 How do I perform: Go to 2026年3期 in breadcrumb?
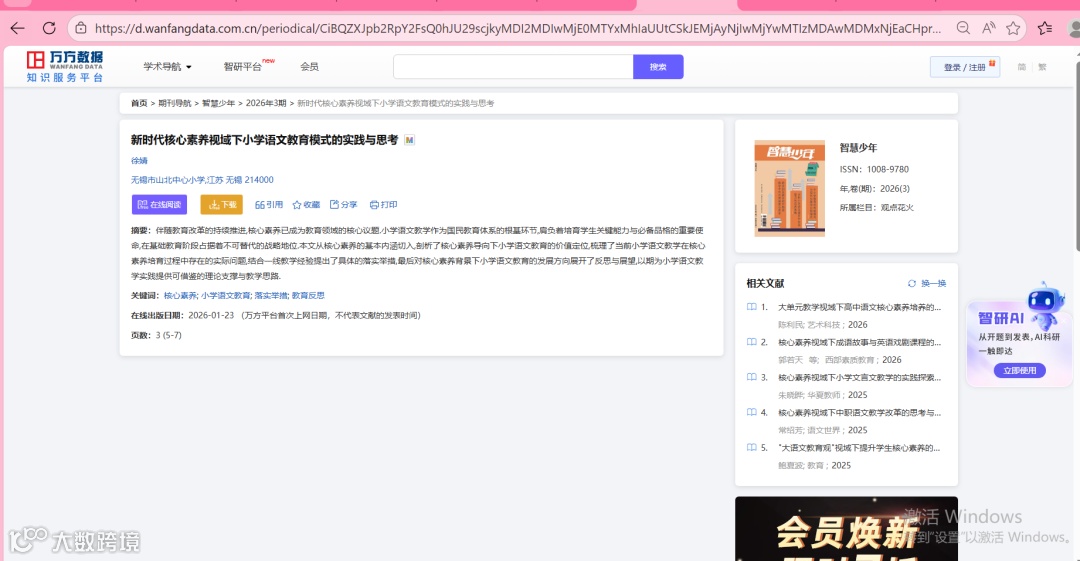[266, 103]
